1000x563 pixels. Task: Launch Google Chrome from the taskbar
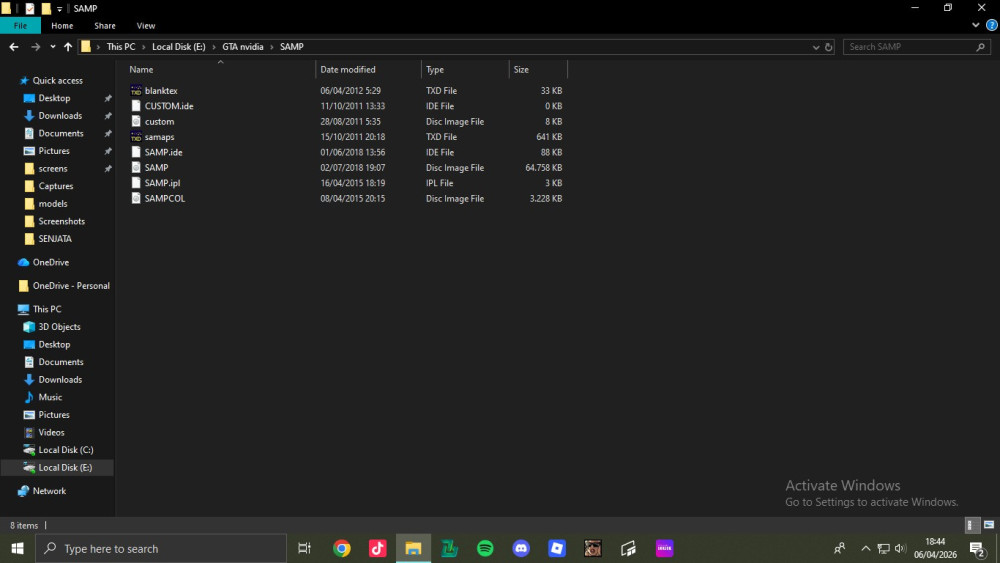pyautogui.click(x=342, y=548)
